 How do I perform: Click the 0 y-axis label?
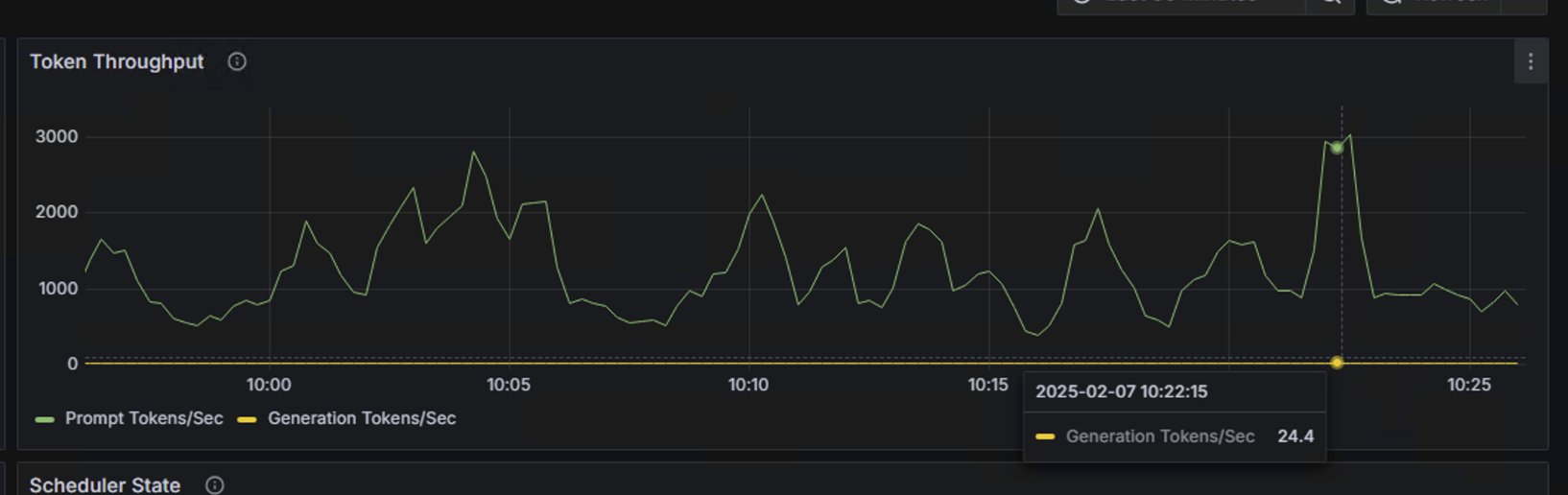[72, 364]
